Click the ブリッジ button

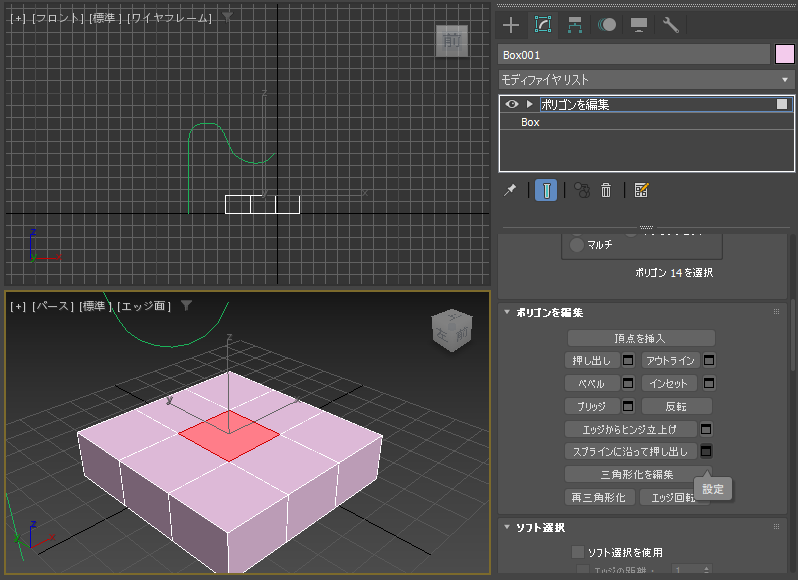tap(592, 406)
